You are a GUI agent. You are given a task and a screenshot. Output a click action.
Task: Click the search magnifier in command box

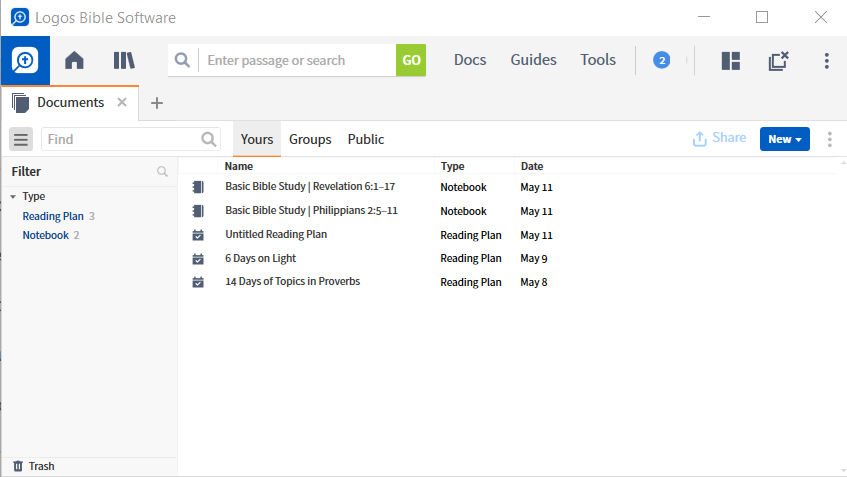183,60
